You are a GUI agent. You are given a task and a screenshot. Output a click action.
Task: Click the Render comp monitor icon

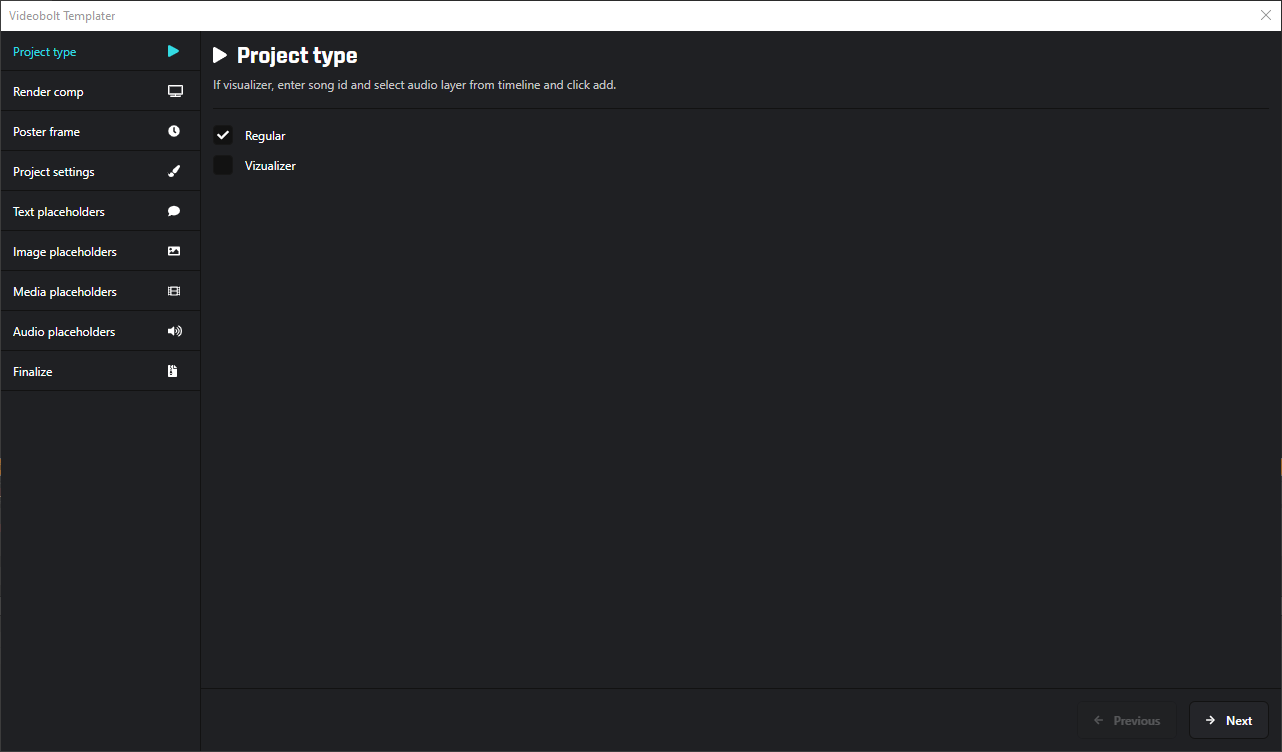coord(175,91)
